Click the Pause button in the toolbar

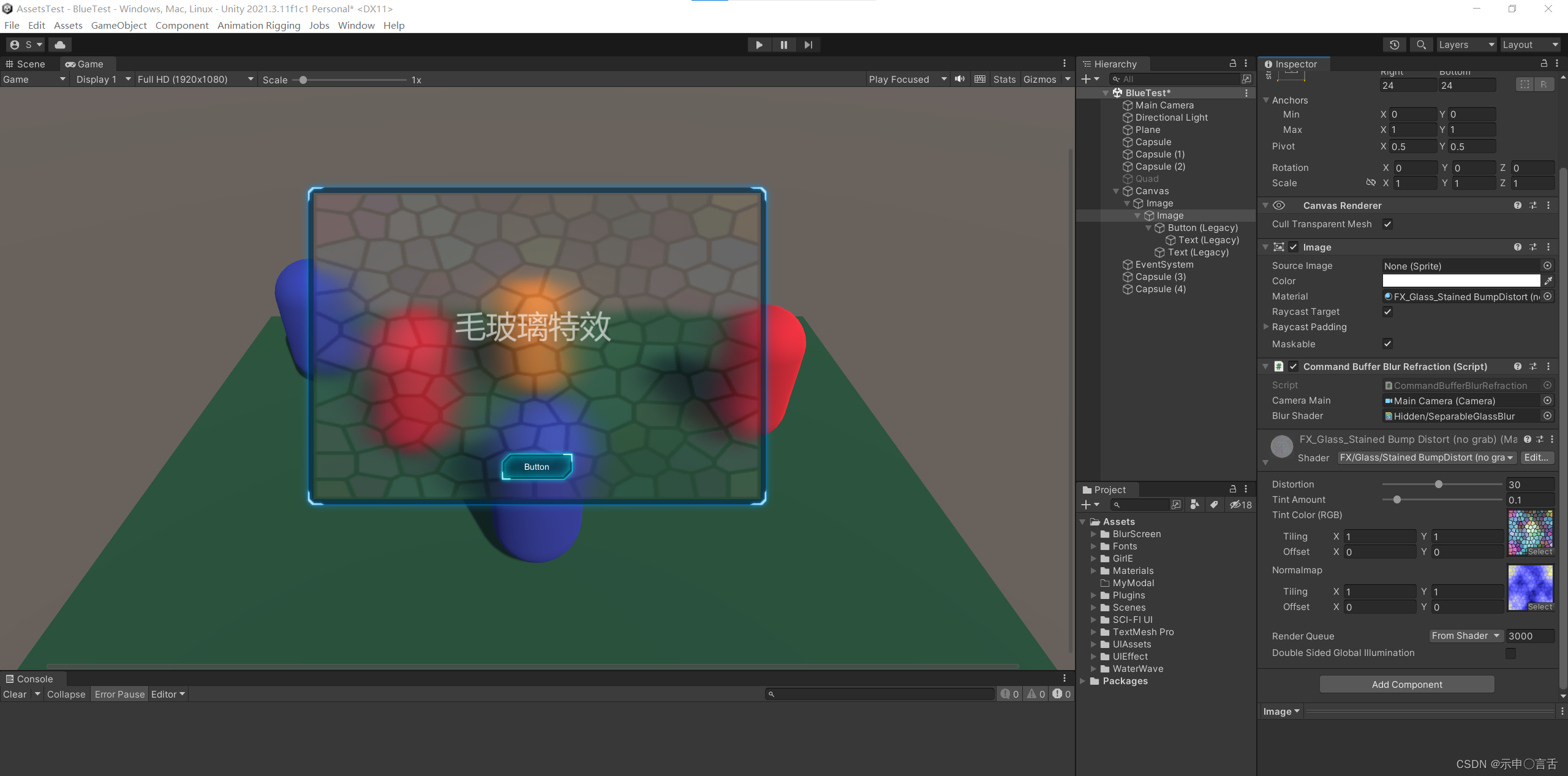(x=783, y=45)
